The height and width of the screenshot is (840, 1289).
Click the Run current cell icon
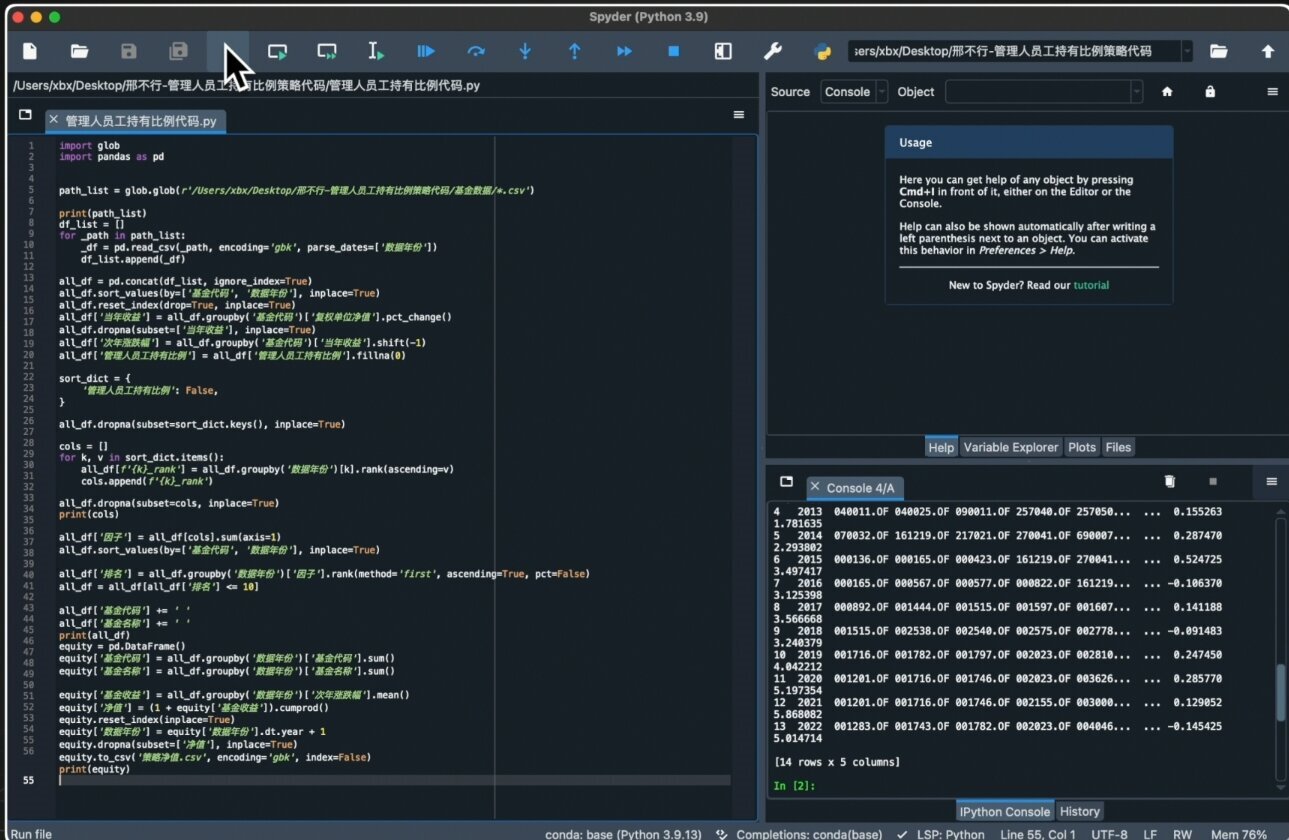pos(277,51)
